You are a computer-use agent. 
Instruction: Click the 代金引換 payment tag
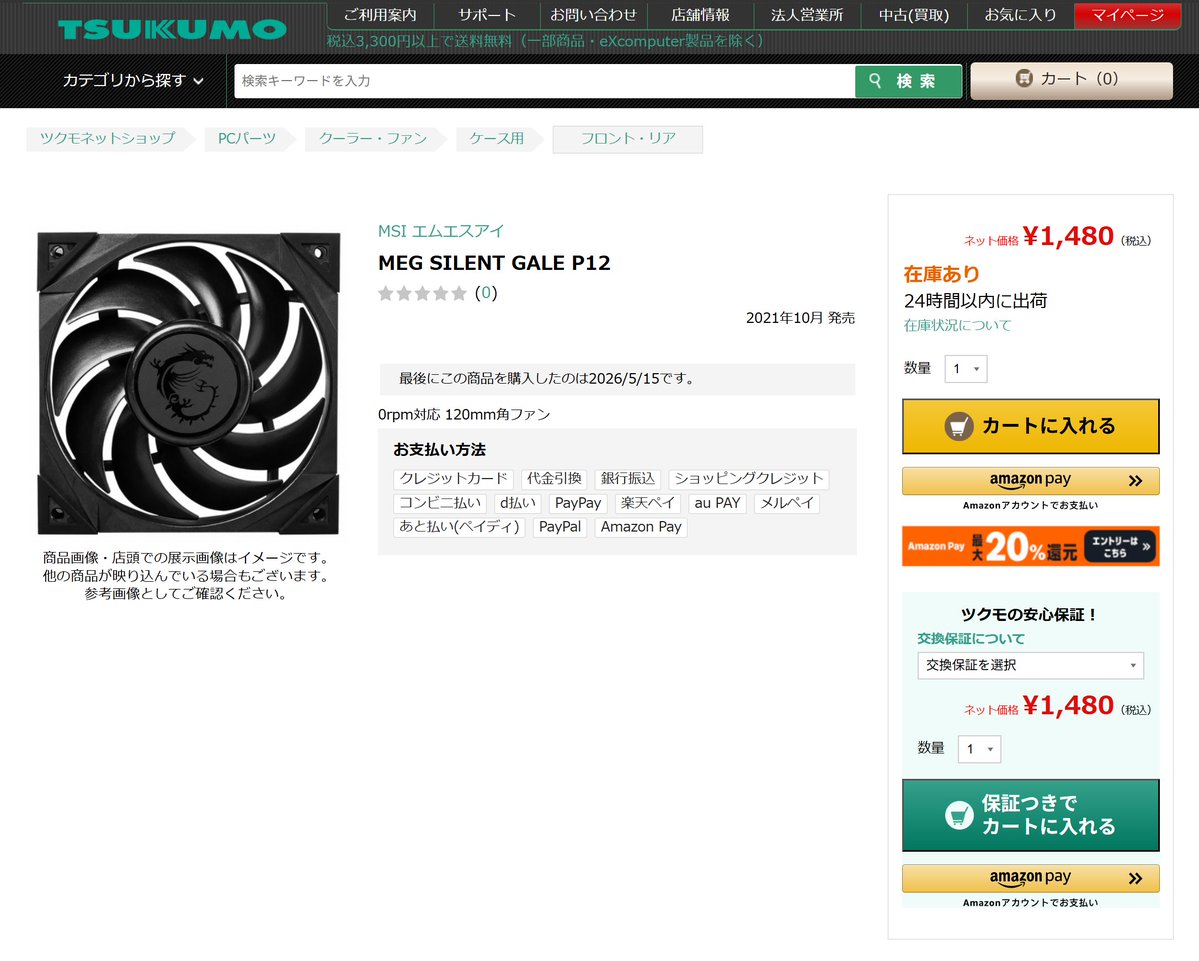tap(554, 479)
